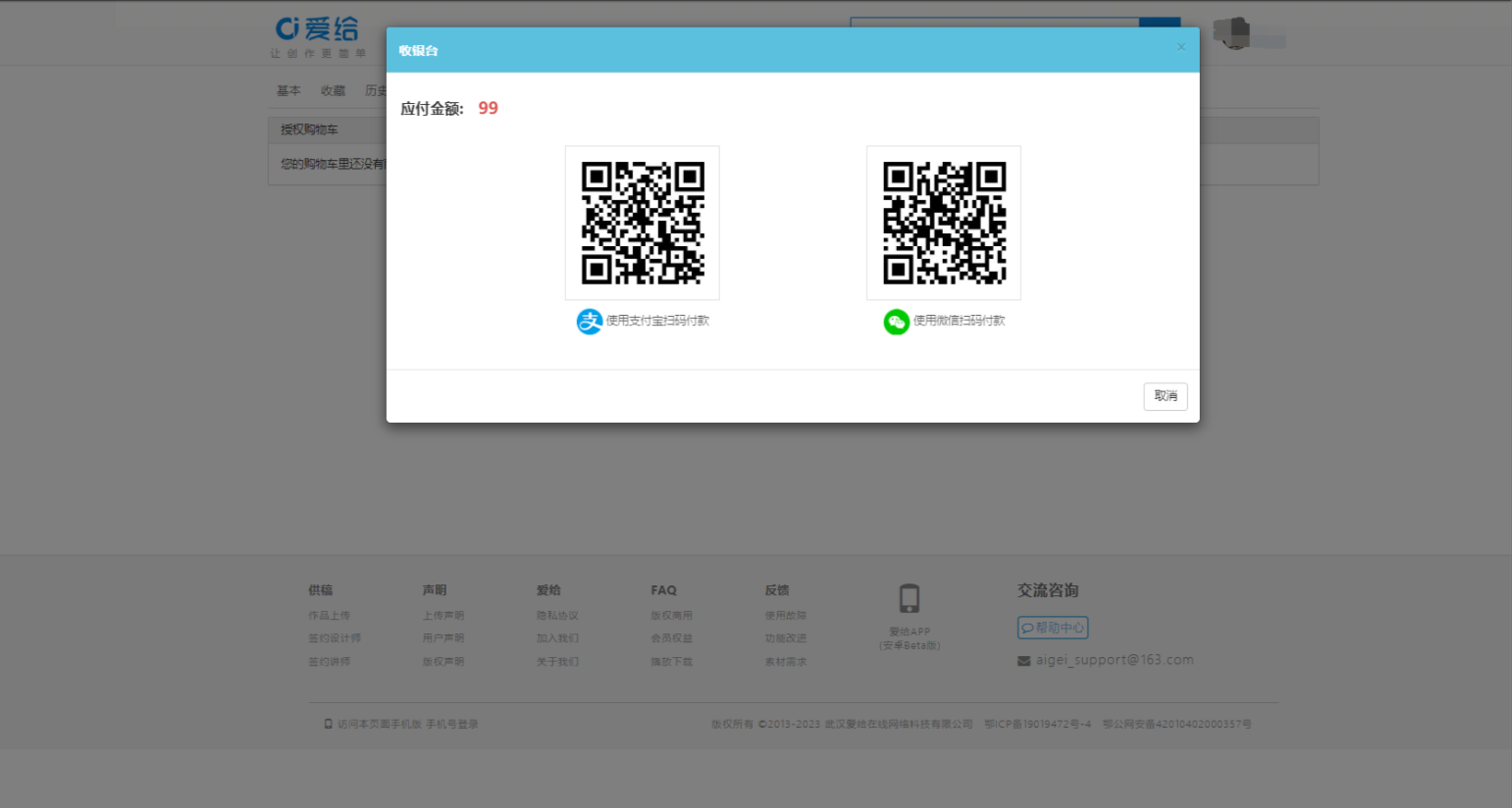Click the 交流咨询 heading
This screenshot has height=808, width=1512.
pyautogui.click(x=1048, y=590)
